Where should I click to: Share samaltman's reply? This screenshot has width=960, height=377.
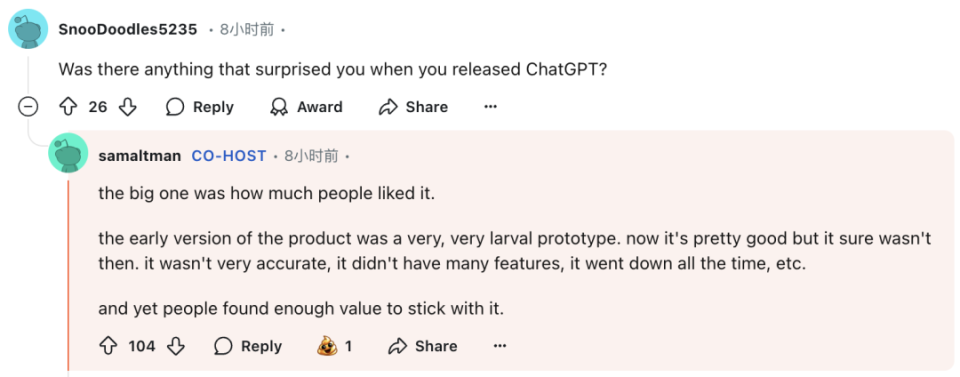(x=423, y=346)
